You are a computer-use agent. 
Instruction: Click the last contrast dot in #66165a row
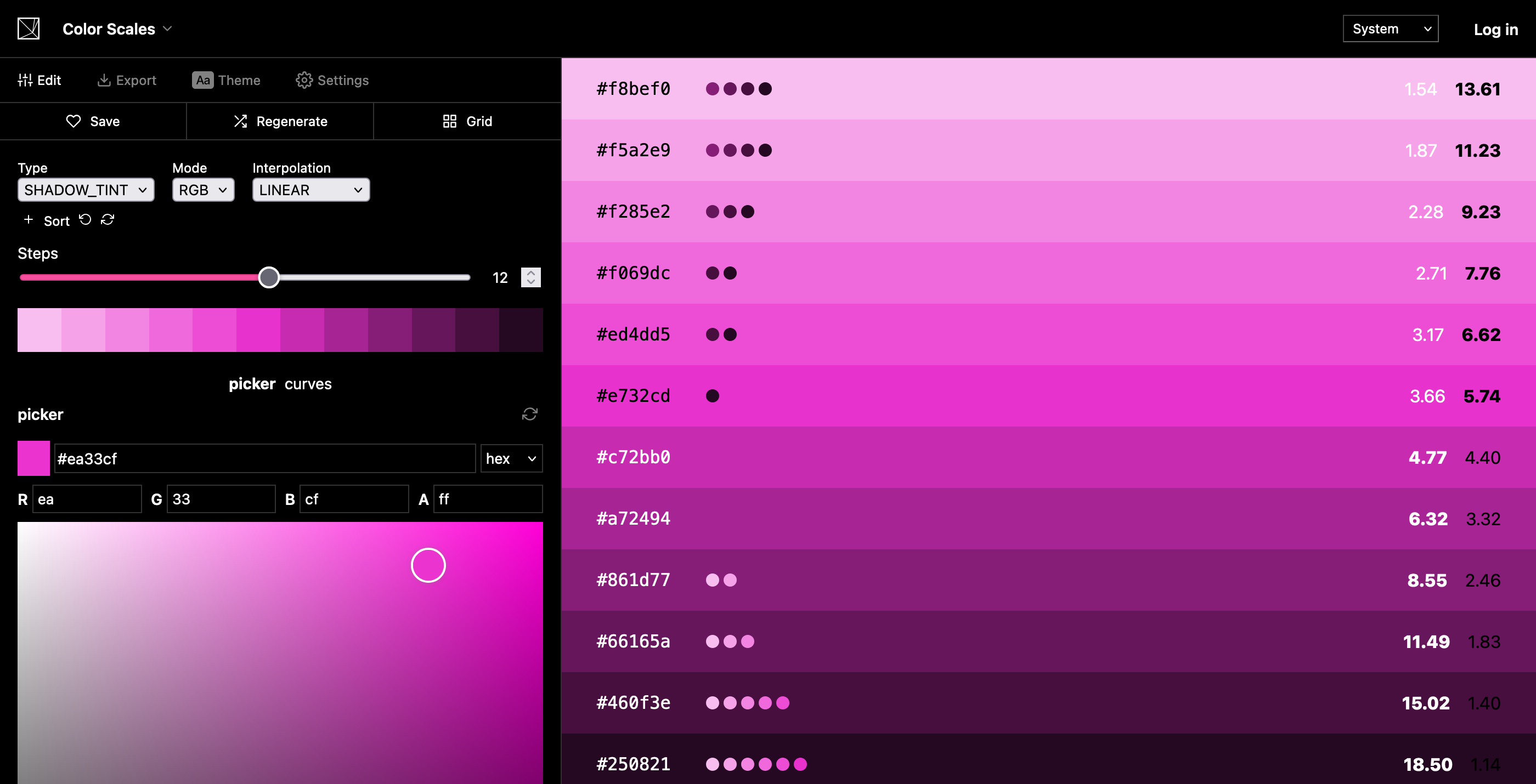pos(747,641)
